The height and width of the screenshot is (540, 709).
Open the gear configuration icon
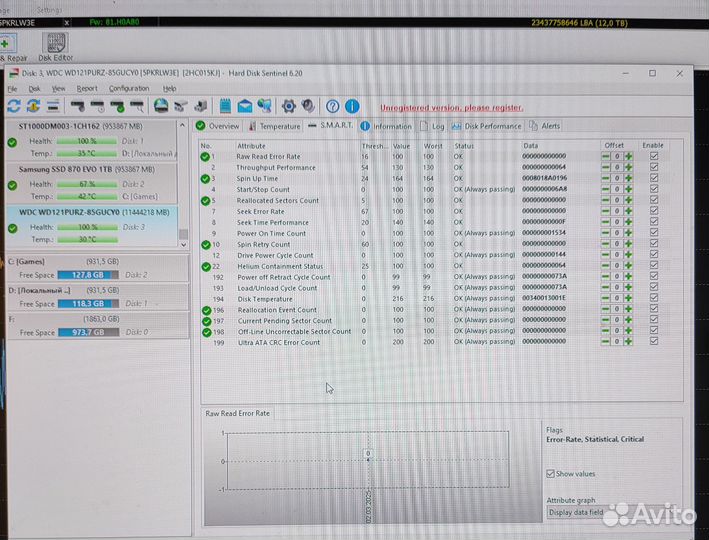click(288, 106)
